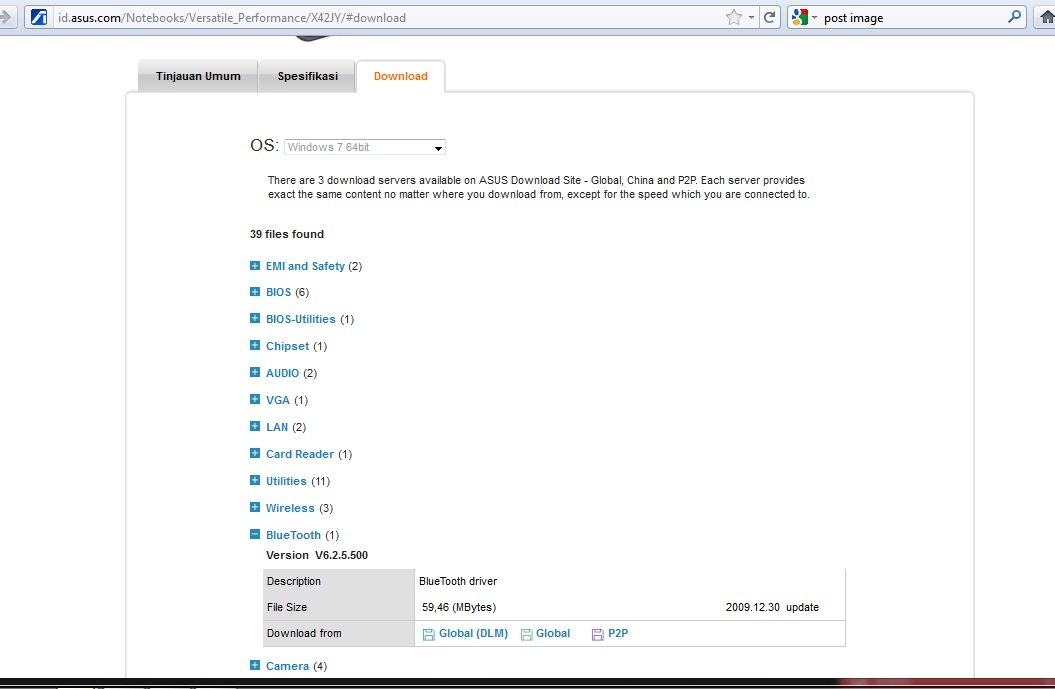Image resolution: width=1055 pixels, height=689 pixels.
Task: Open the EMI and Safety category link
Action: tap(305, 266)
